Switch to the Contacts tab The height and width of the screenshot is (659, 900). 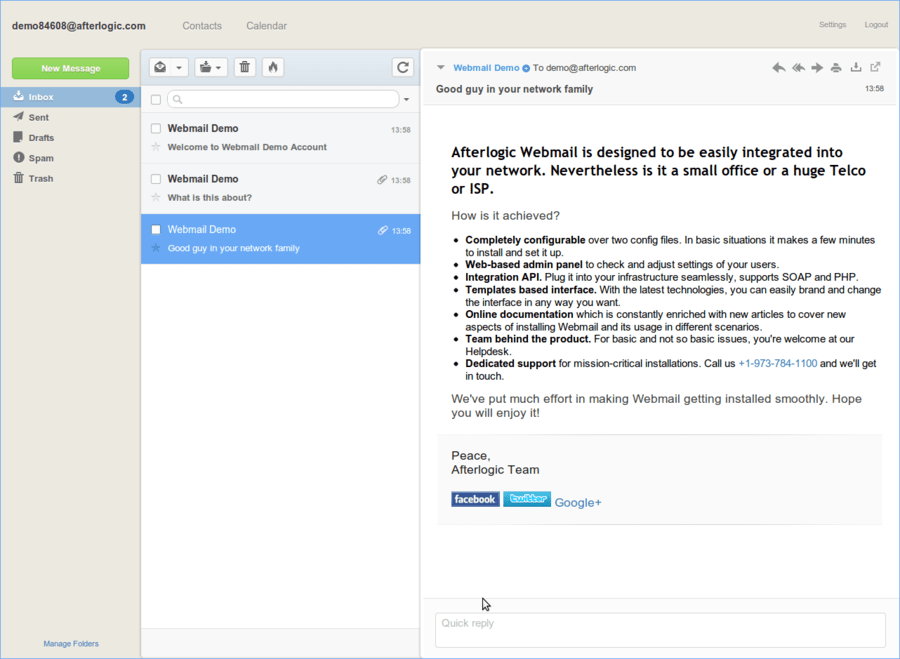click(202, 25)
